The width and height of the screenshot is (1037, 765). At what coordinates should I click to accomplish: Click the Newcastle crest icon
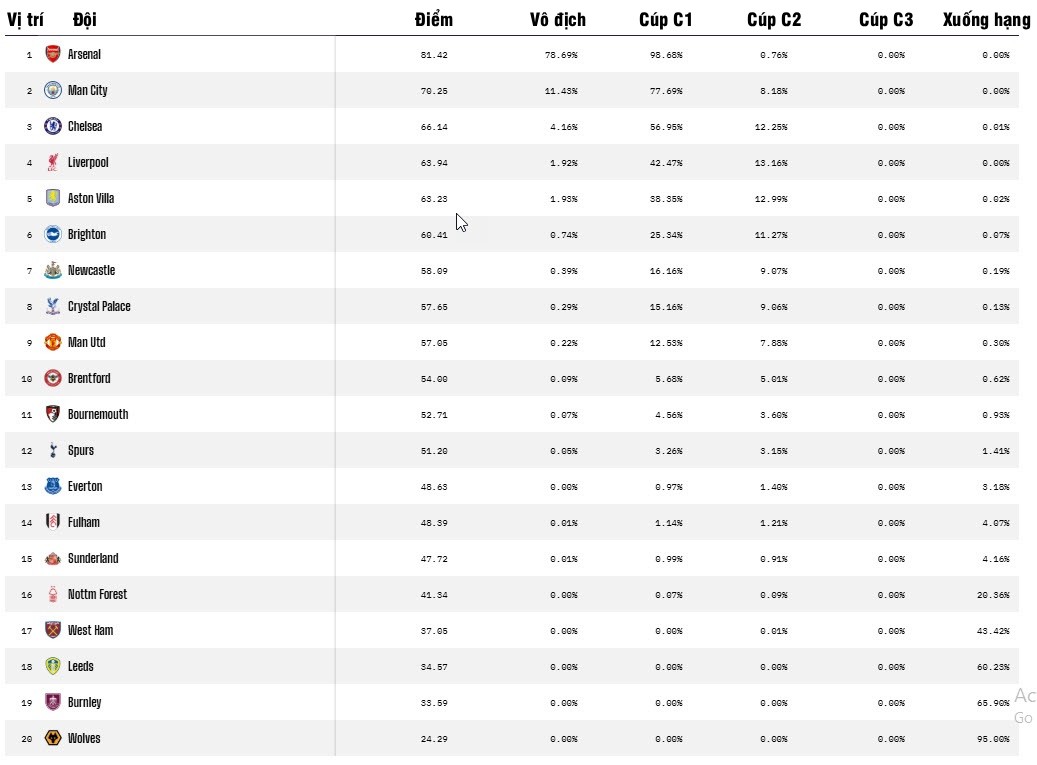(x=53, y=271)
